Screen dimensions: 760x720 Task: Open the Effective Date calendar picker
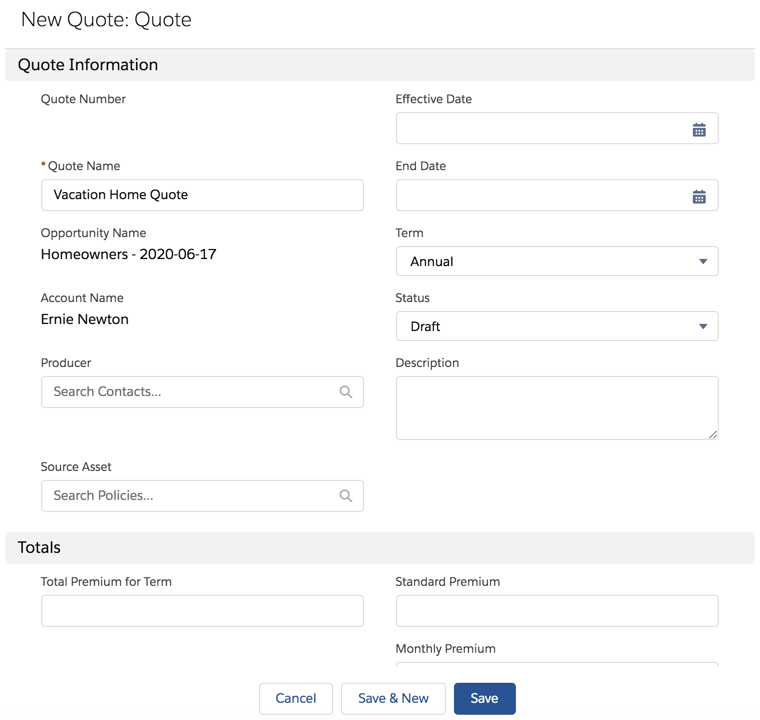click(x=699, y=129)
